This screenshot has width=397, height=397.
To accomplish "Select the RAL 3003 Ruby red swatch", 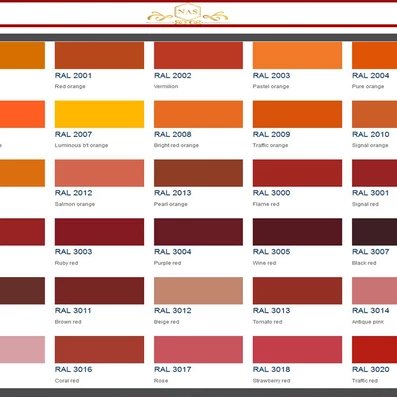I will [99, 232].
